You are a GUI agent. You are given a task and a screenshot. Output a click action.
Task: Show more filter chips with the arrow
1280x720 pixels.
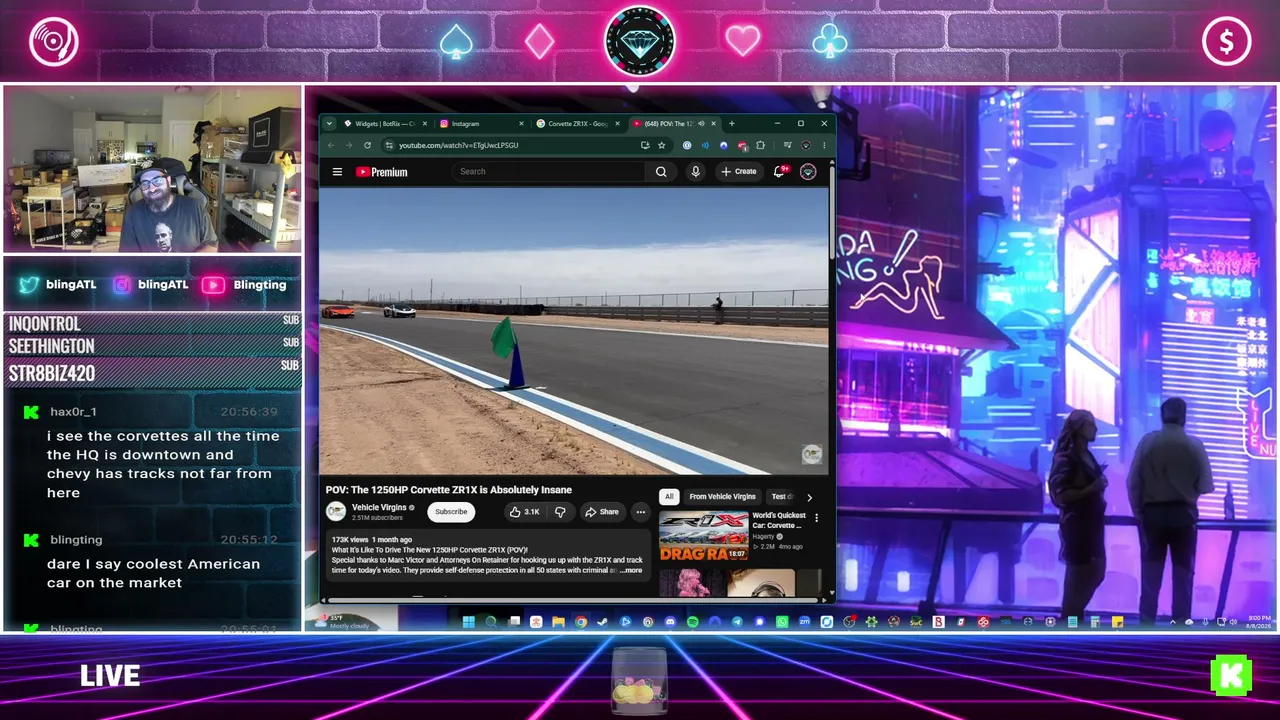click(809, 497)
